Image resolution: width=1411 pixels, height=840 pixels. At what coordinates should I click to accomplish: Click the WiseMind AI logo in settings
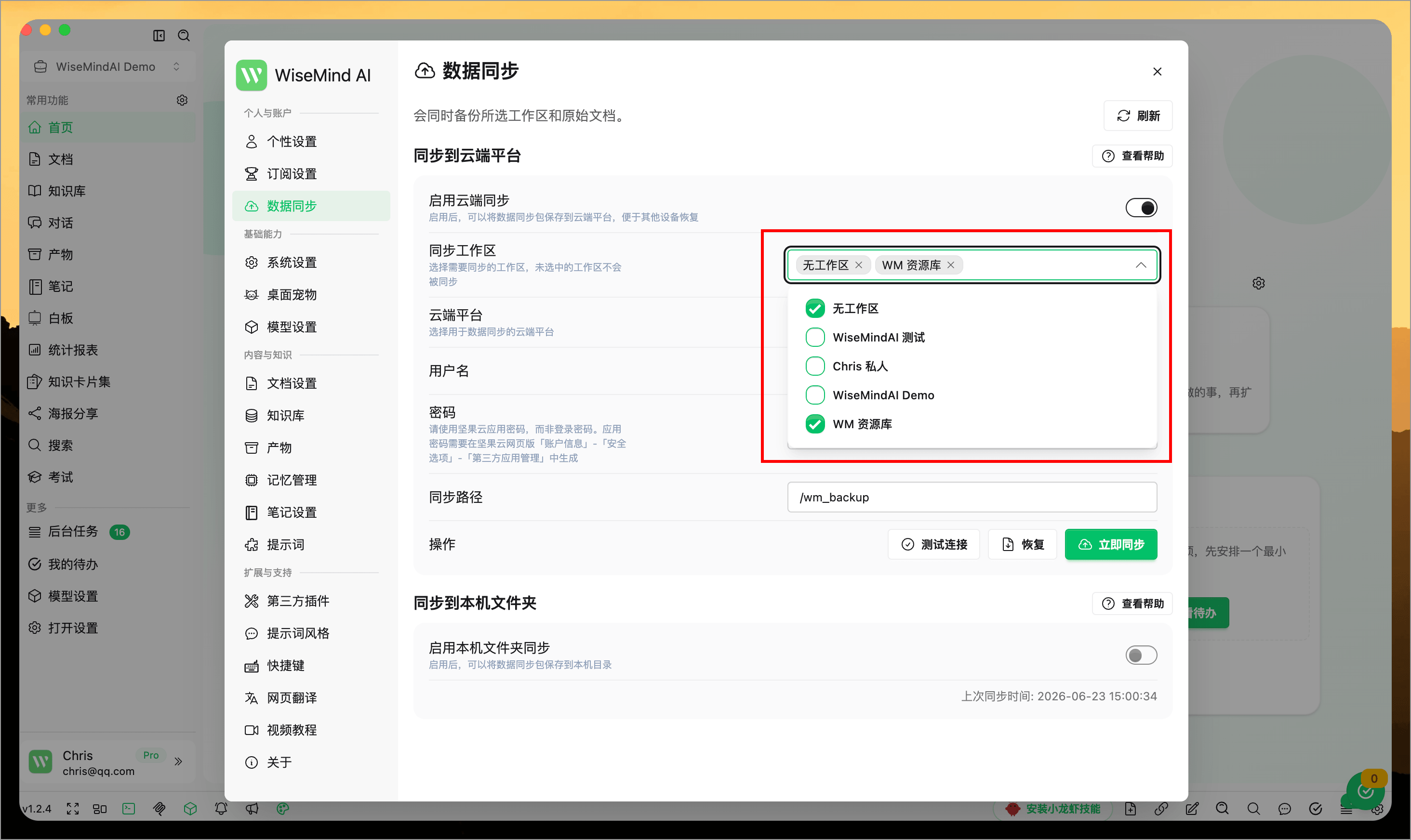[x=252, y=75]
